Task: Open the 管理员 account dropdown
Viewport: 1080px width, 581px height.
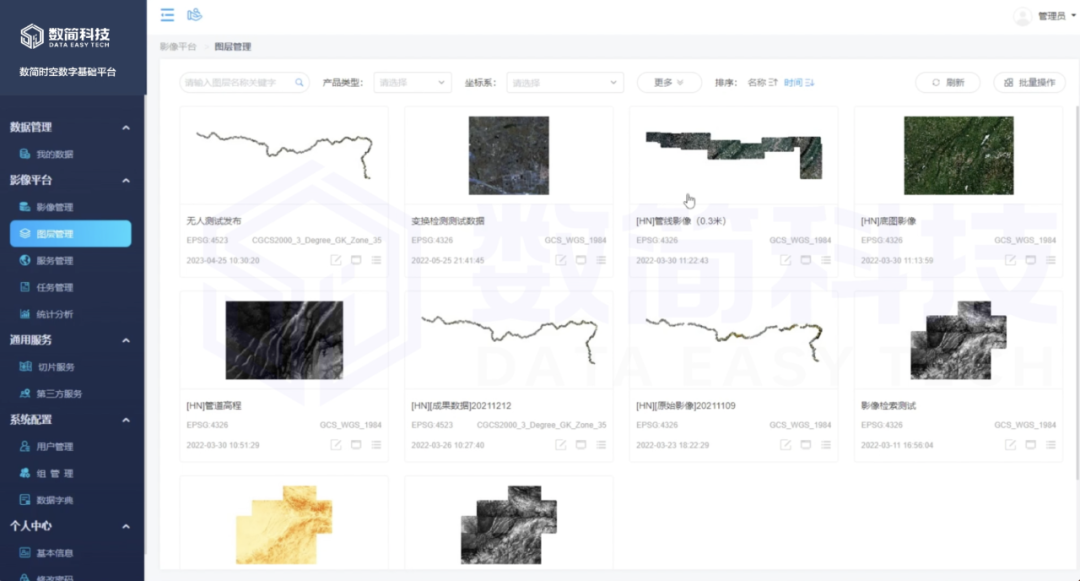Action: coord(1057,16)
